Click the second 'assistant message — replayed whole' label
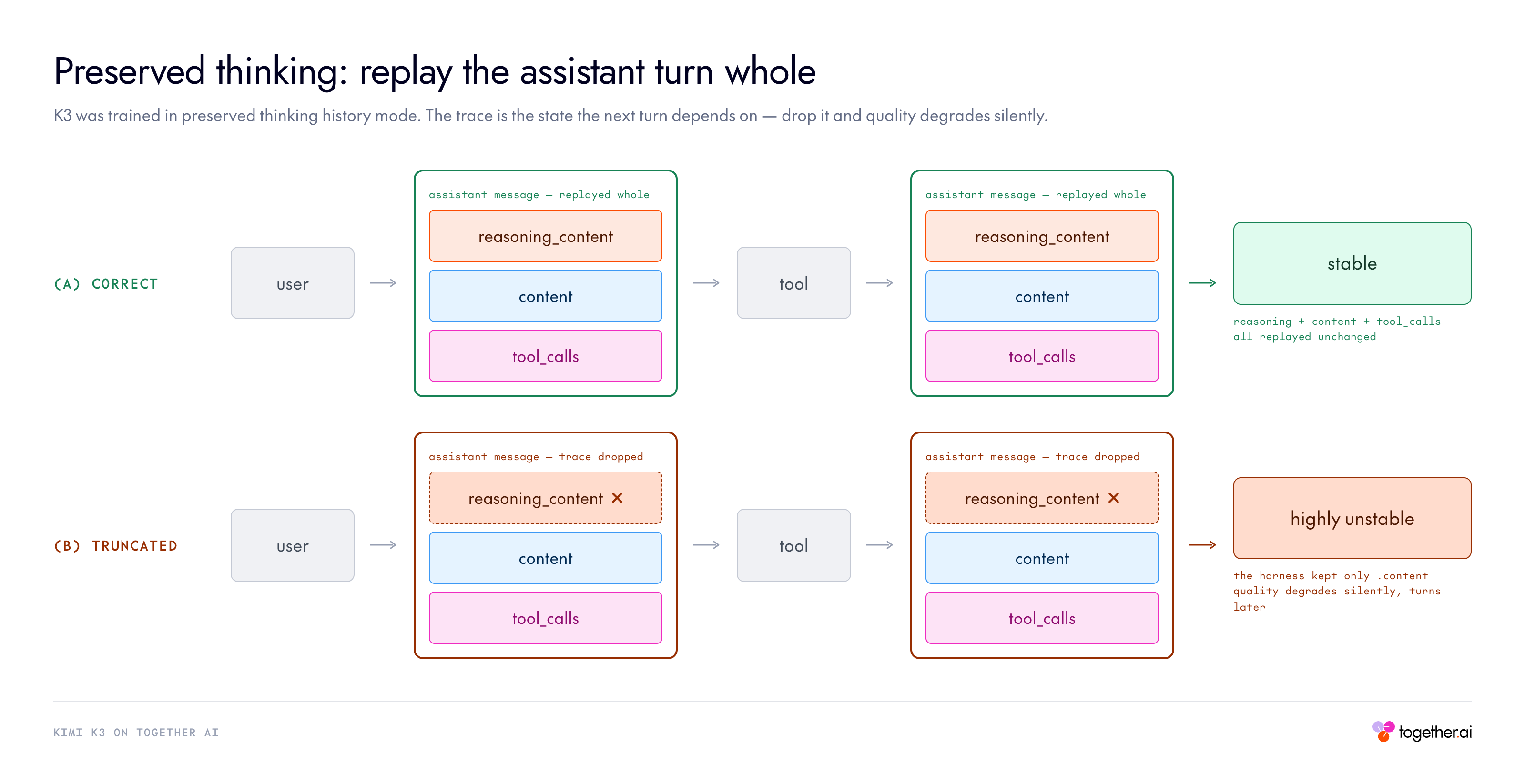1525x784 pixels. click(1036, 195)
